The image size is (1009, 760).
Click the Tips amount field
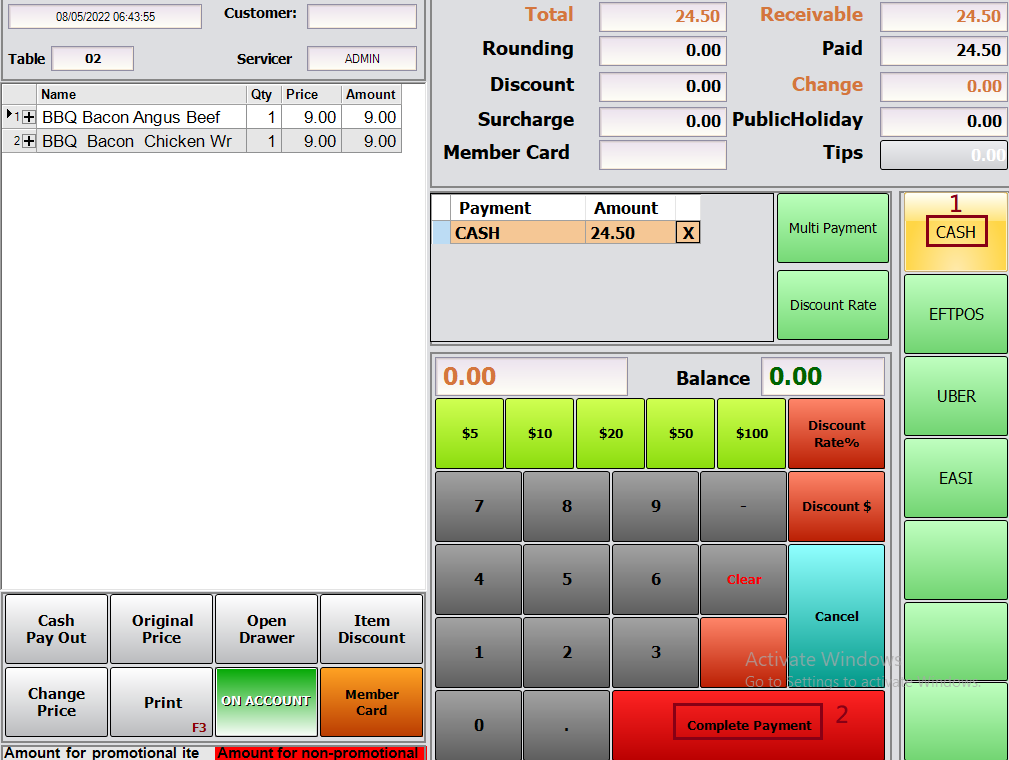(943, 154)
